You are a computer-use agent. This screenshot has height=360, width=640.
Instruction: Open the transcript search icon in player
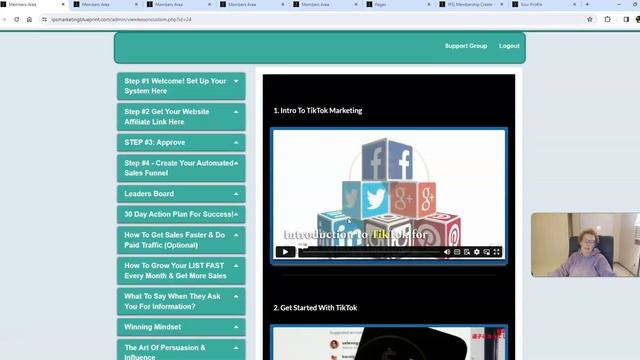click(467, 252)
